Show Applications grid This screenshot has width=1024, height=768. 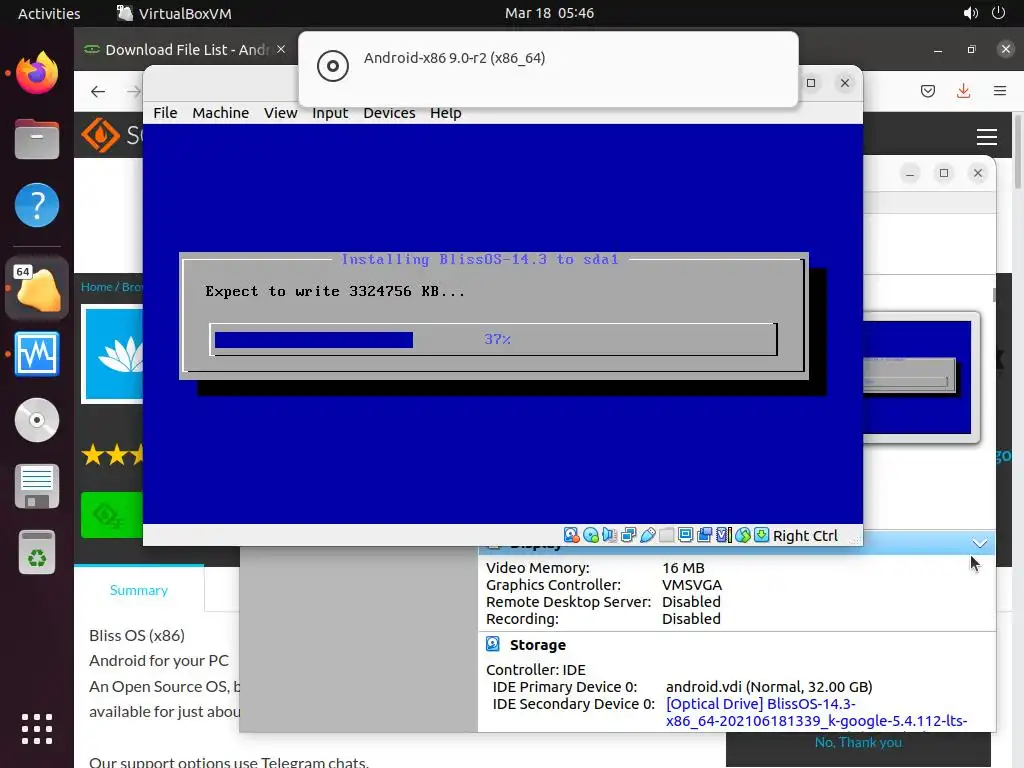pos(37,729)
